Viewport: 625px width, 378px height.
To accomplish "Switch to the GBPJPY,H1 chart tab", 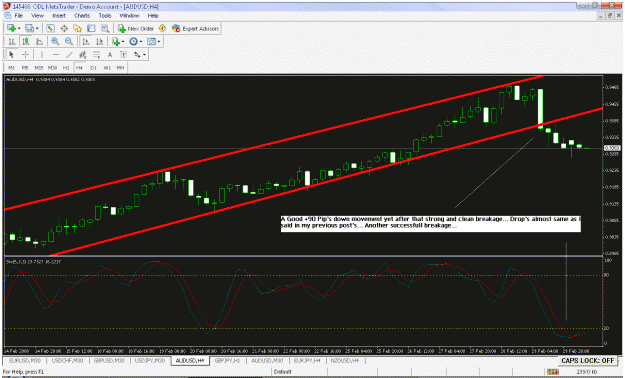I will [x=227, y=360].
